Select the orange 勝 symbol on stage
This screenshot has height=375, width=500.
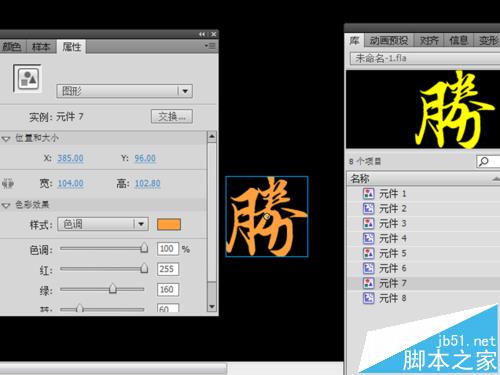pyautogui.click(x=267, y=217)
